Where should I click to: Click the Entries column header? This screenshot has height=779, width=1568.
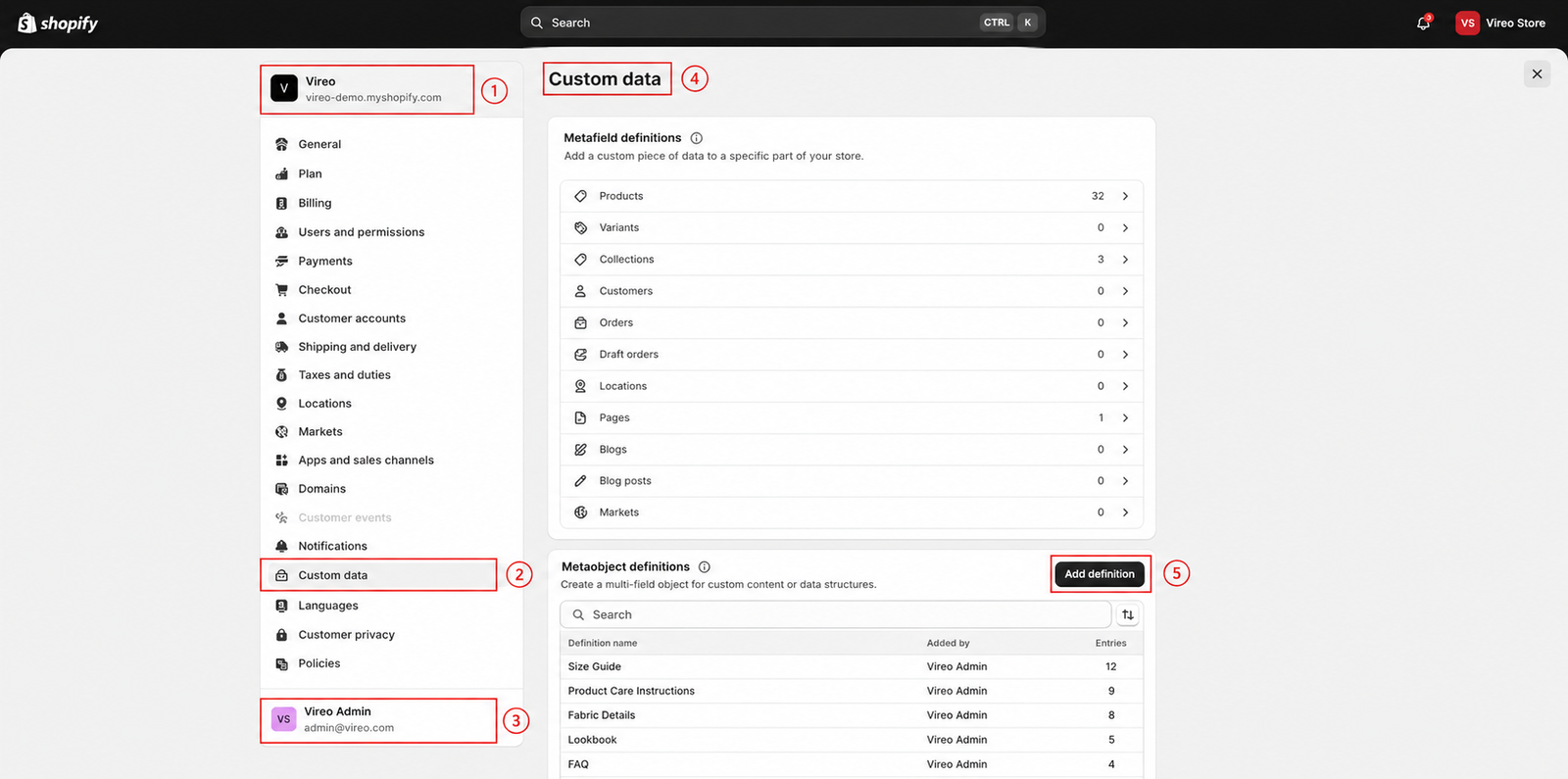1110,643
